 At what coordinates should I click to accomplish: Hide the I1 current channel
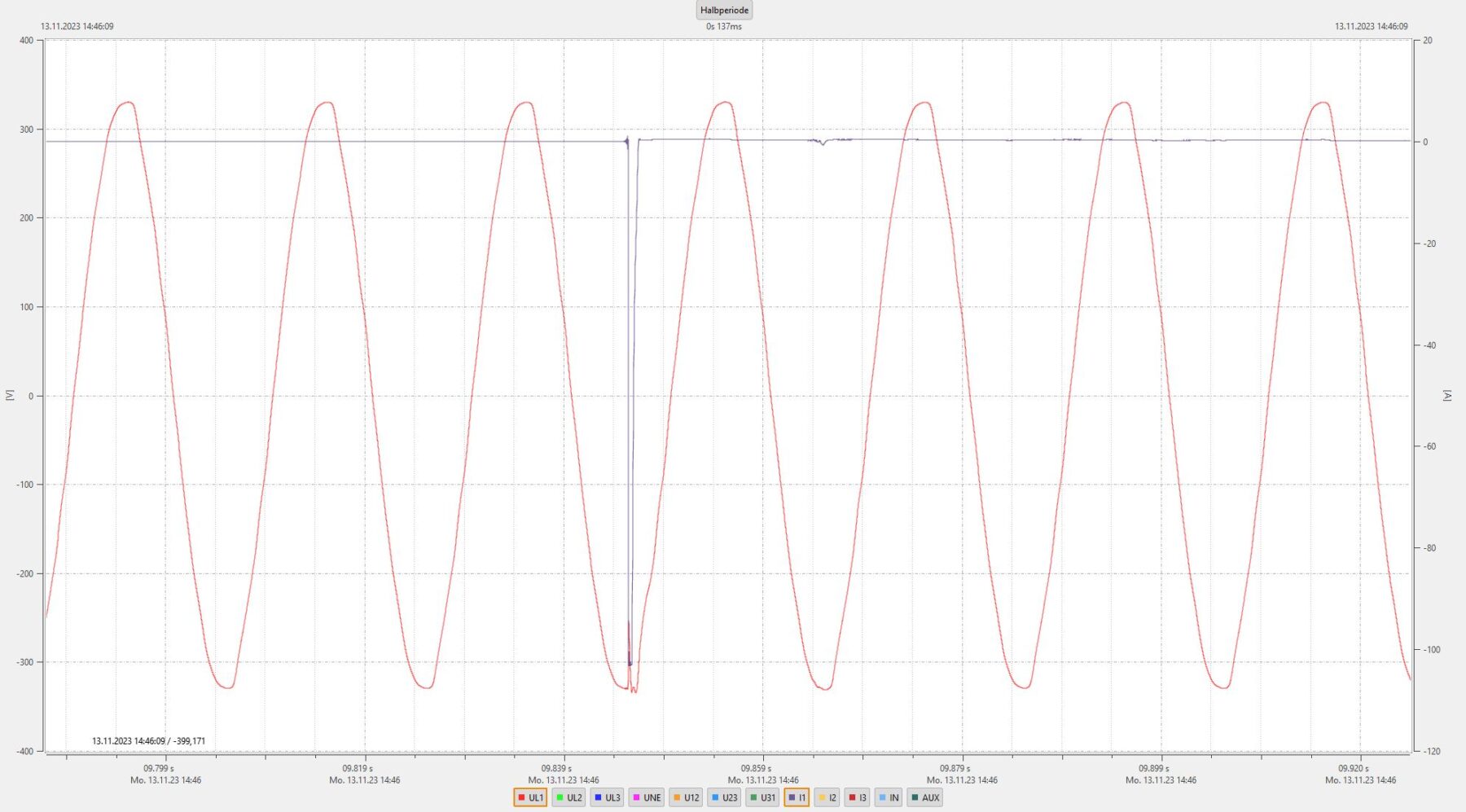[797, 797]
